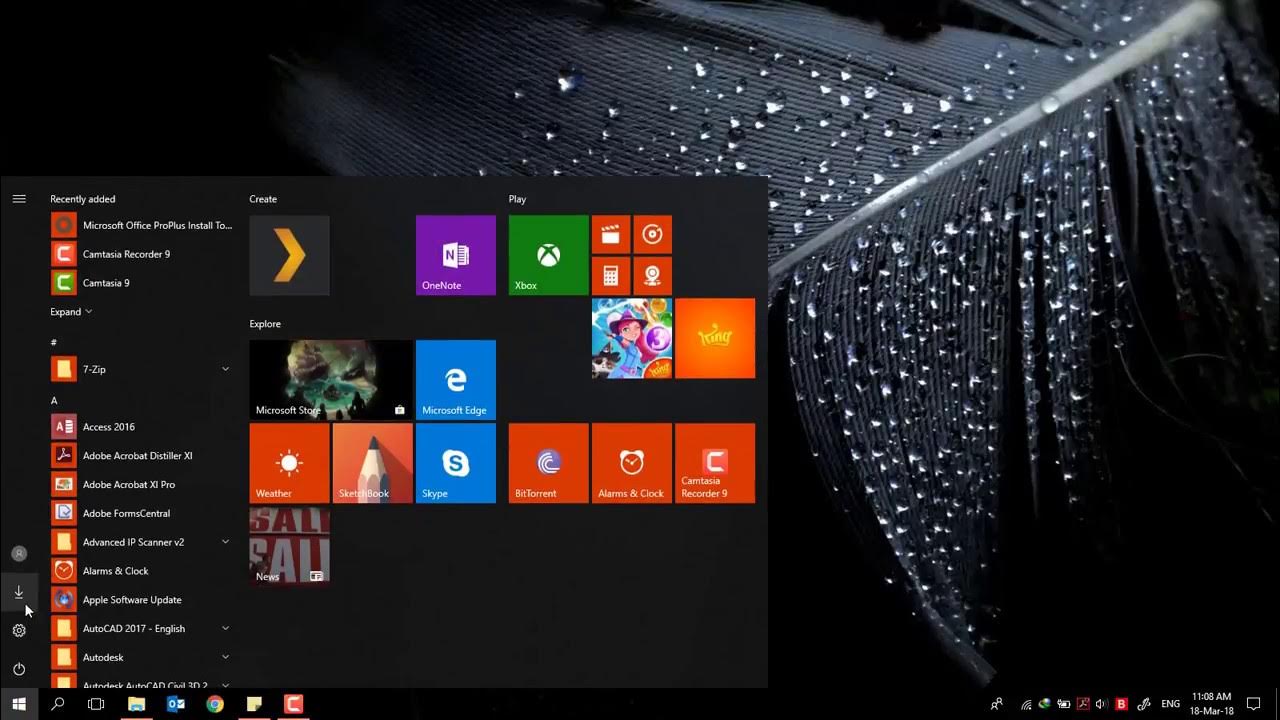Open Outlook from the taskbar
Screen dimensions: 1280x720
tap(176, 704)
